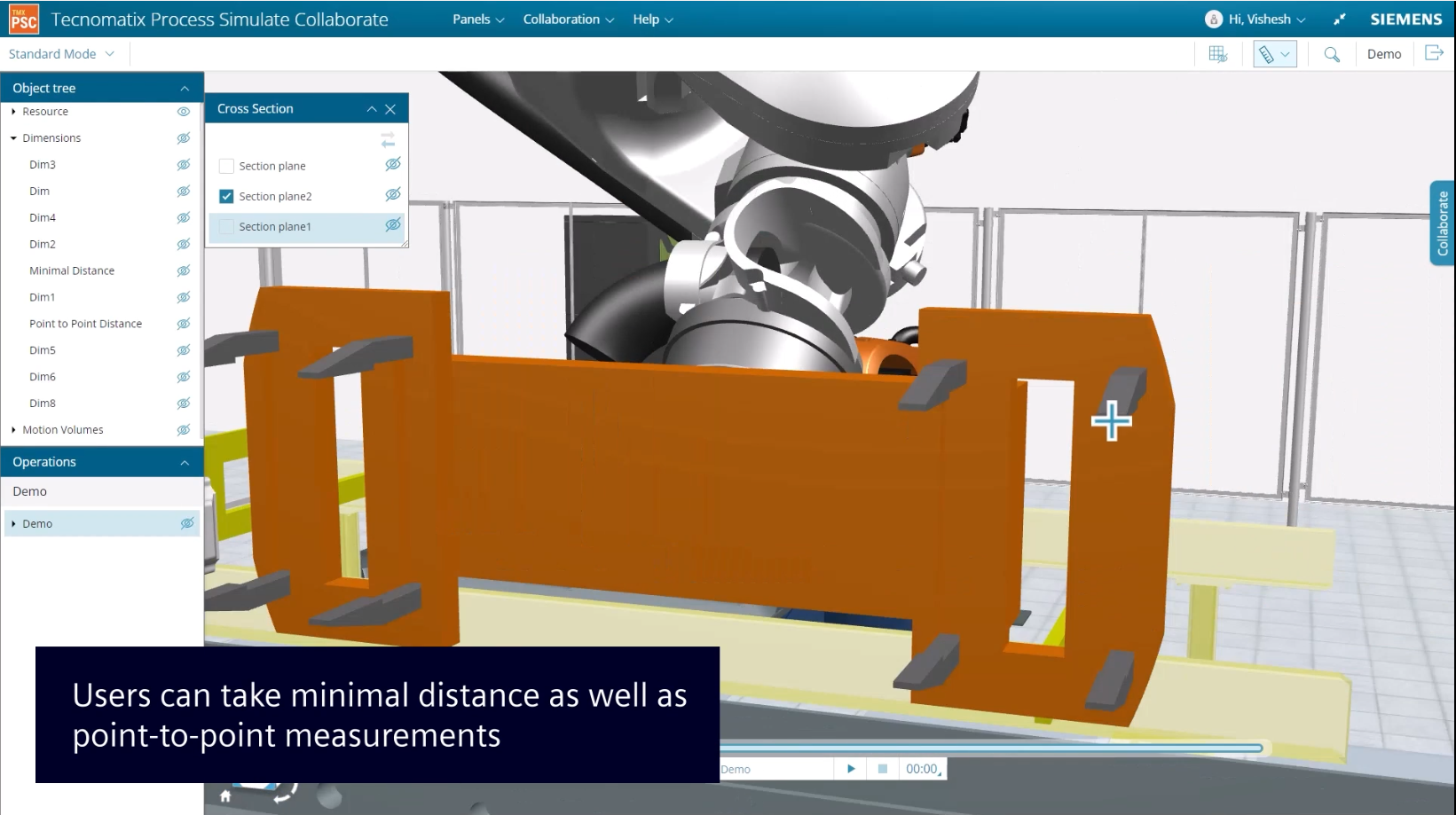
Task: Open the search tool
Action: (x=1331, y=53)
